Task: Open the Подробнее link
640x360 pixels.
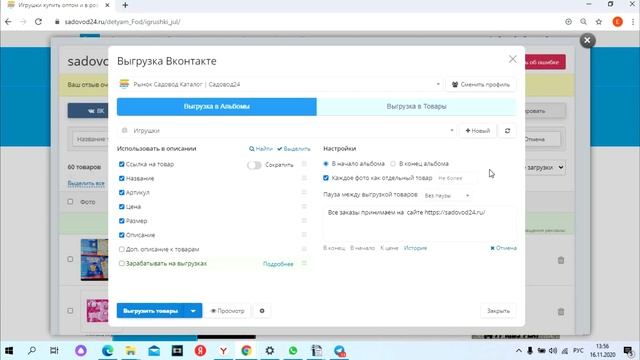Action: (x=278, y=264)
